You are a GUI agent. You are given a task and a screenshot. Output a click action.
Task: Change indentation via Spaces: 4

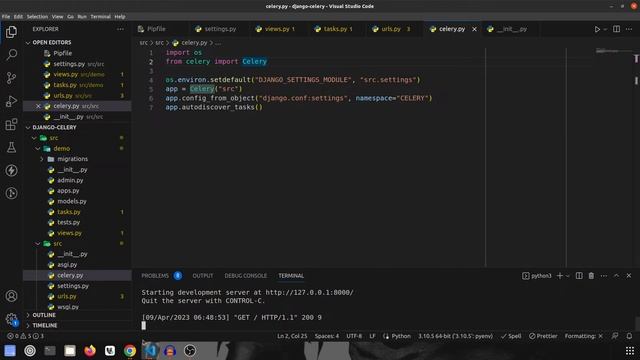click(x=327, y=336)
